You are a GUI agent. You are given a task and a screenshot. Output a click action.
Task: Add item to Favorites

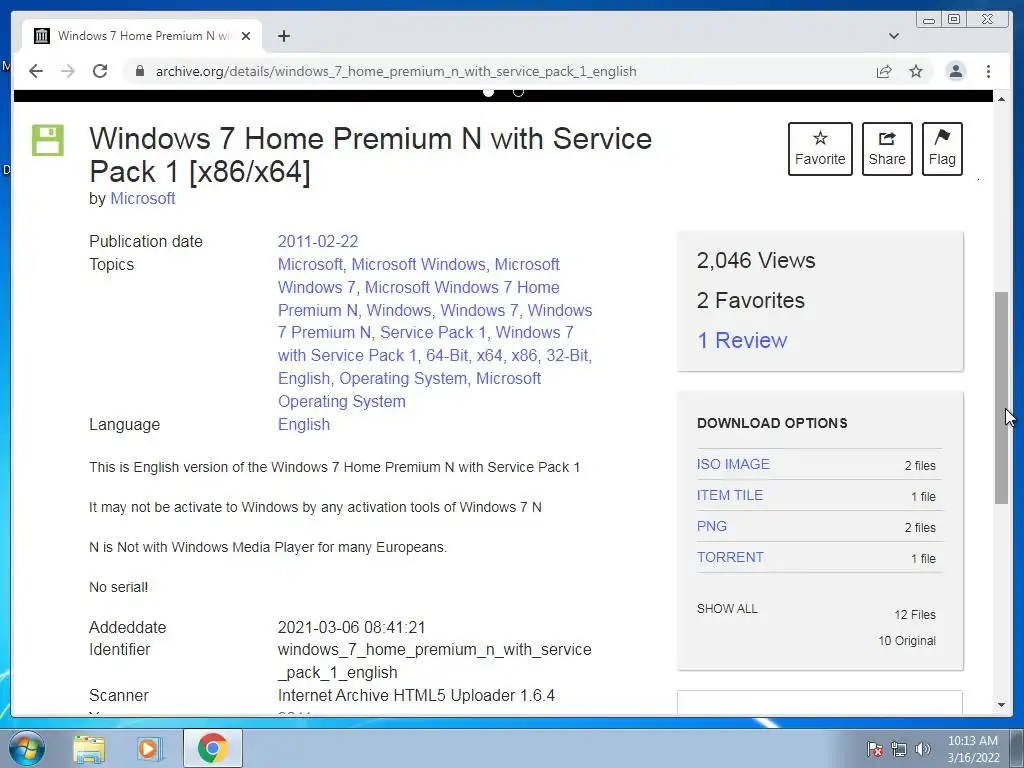[x=820, y=149]
